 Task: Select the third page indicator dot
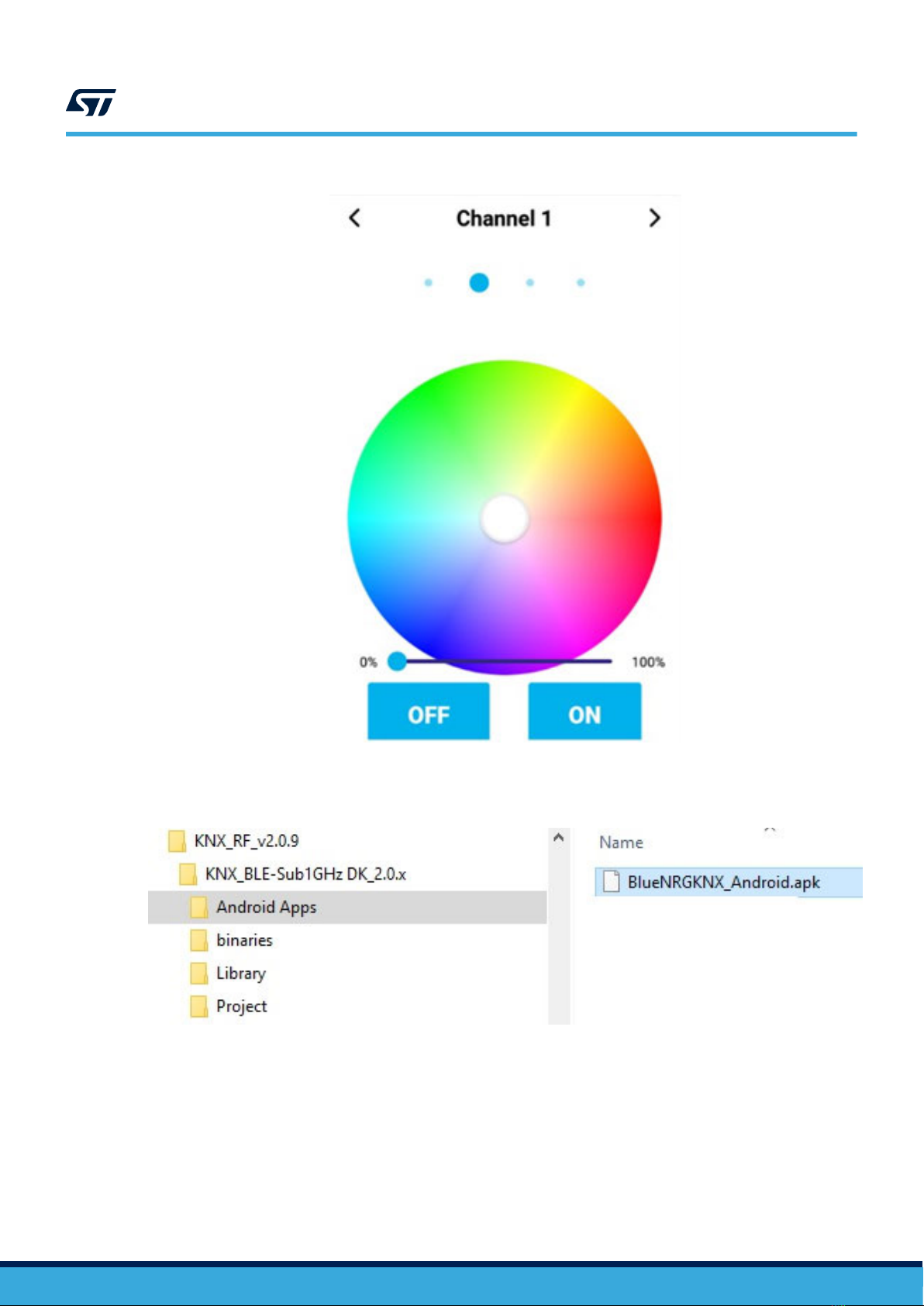[x=530, y=283]
